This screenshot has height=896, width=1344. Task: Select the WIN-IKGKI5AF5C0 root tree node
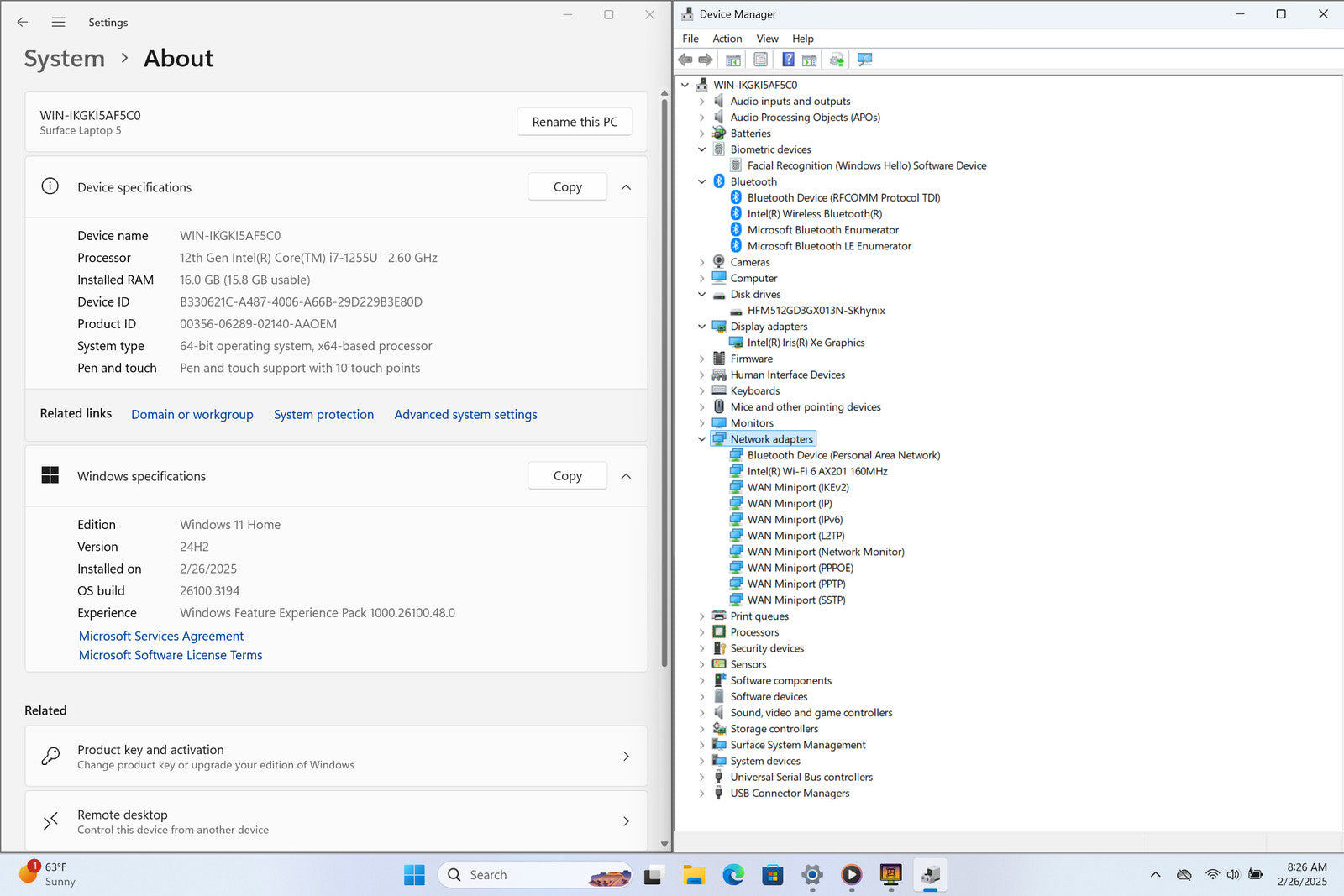coord(755,86)
